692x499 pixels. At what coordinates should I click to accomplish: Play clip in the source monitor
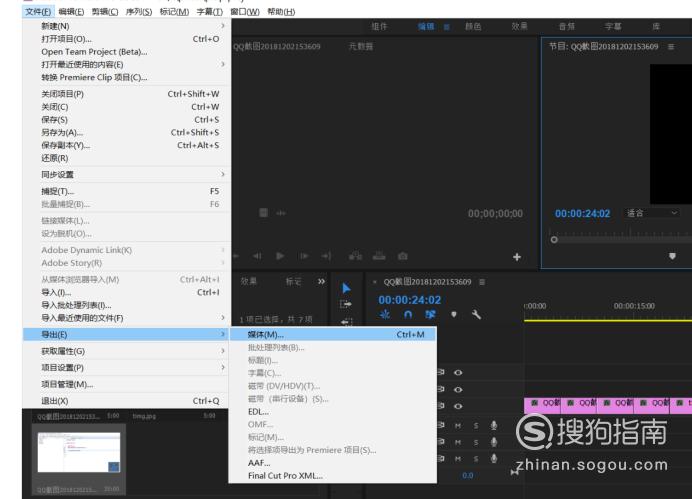click(x=280, y=256)
